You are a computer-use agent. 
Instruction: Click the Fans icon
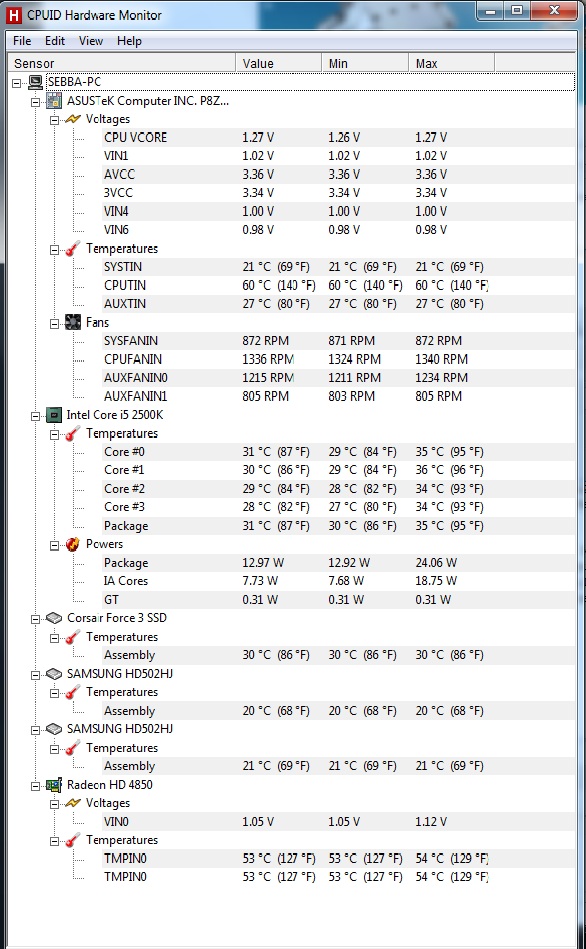(x=73, y=323)
